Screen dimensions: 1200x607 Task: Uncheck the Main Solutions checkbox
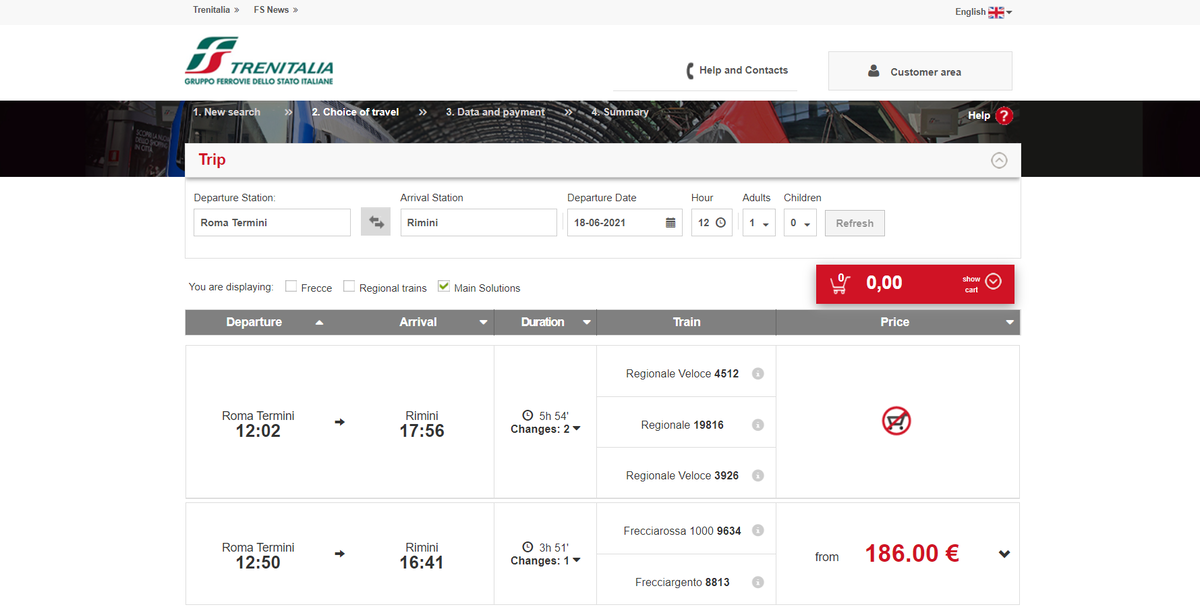[444, 286]
